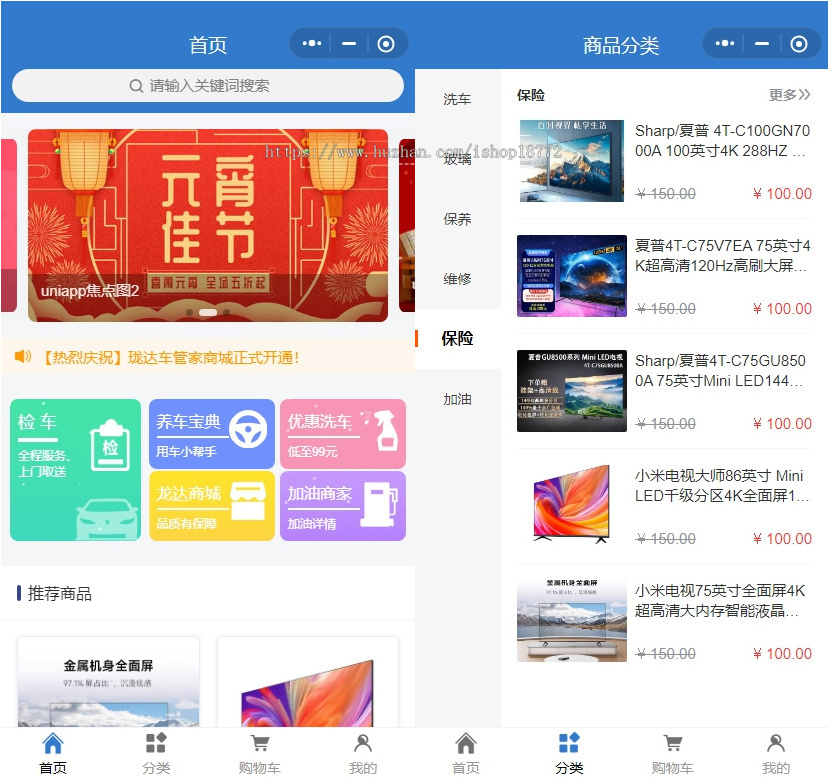Select the third banner carousel dot
828x780 pixels.
(x=227, y=313)
